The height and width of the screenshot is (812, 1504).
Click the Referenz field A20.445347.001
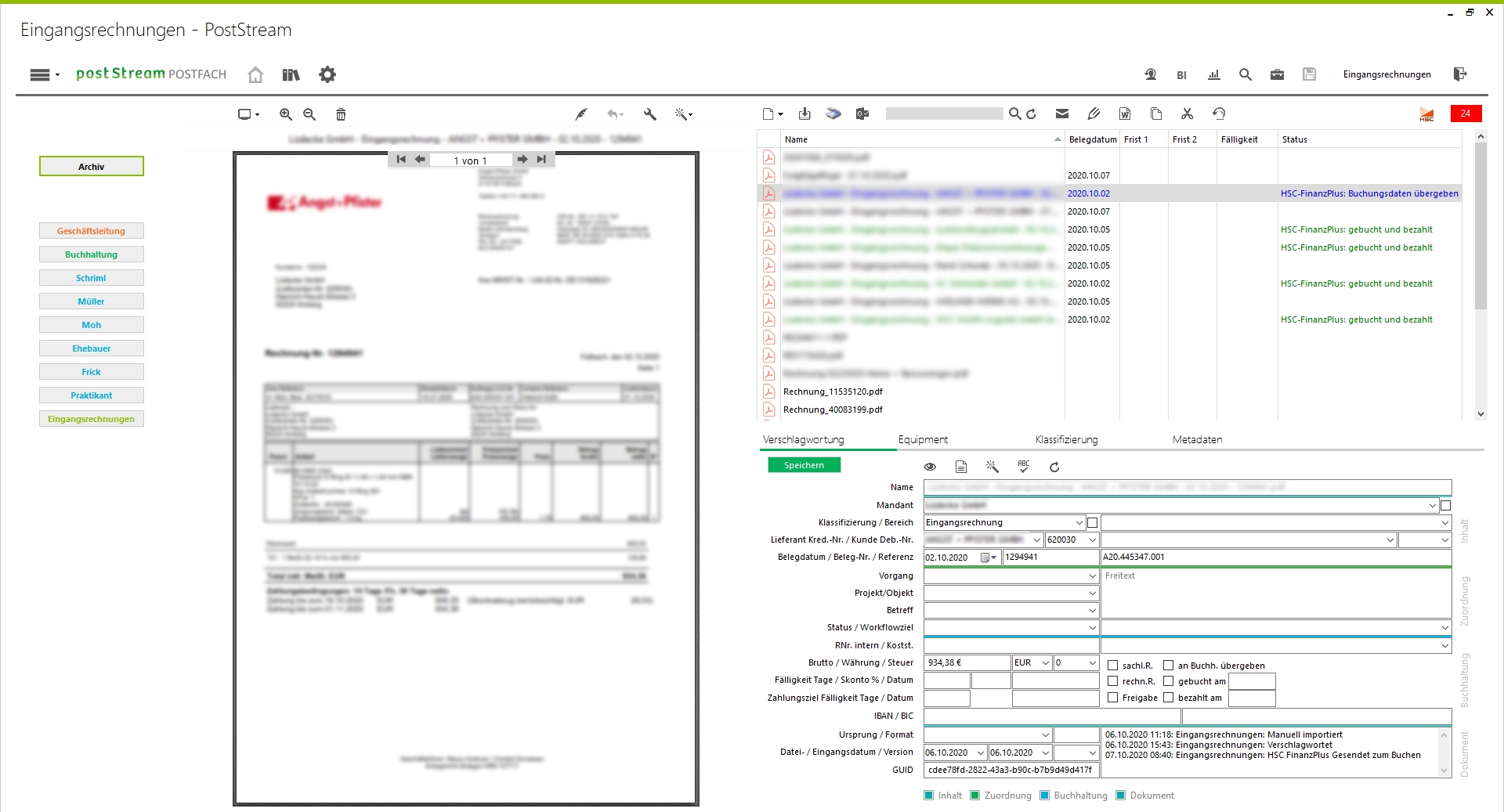1276,557
